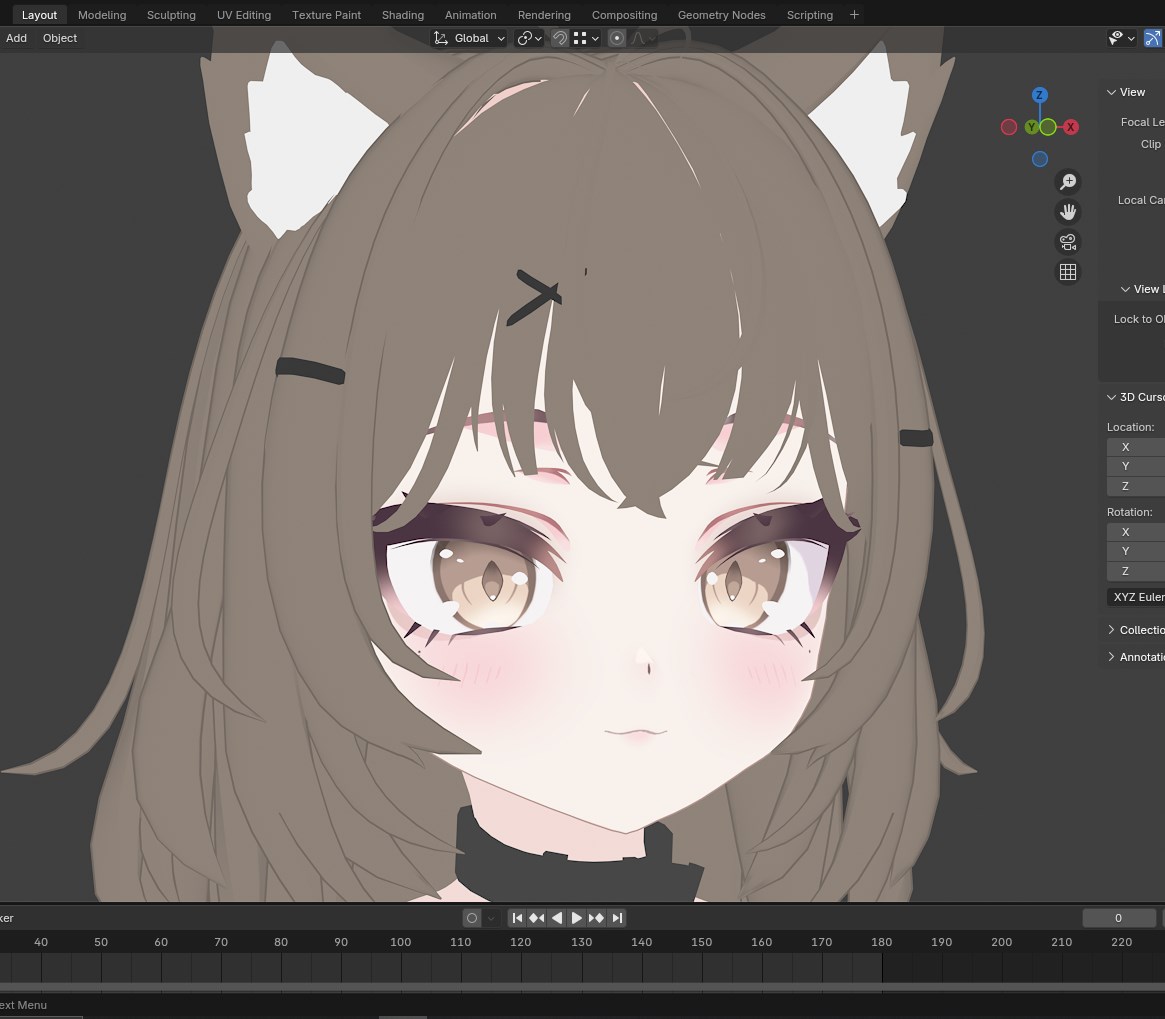Open the Object menu
This screenshot has height=1019, width=1165.
coord(59,38)
